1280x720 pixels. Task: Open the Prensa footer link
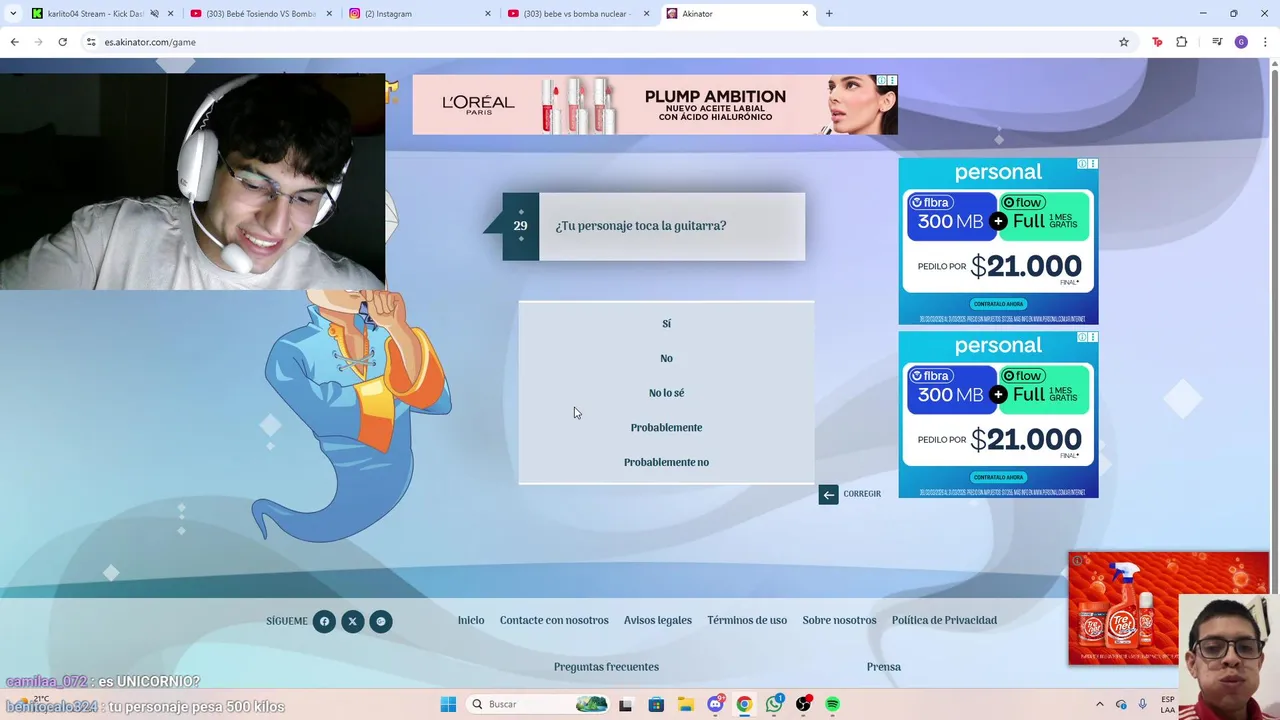tap(884, 667)
